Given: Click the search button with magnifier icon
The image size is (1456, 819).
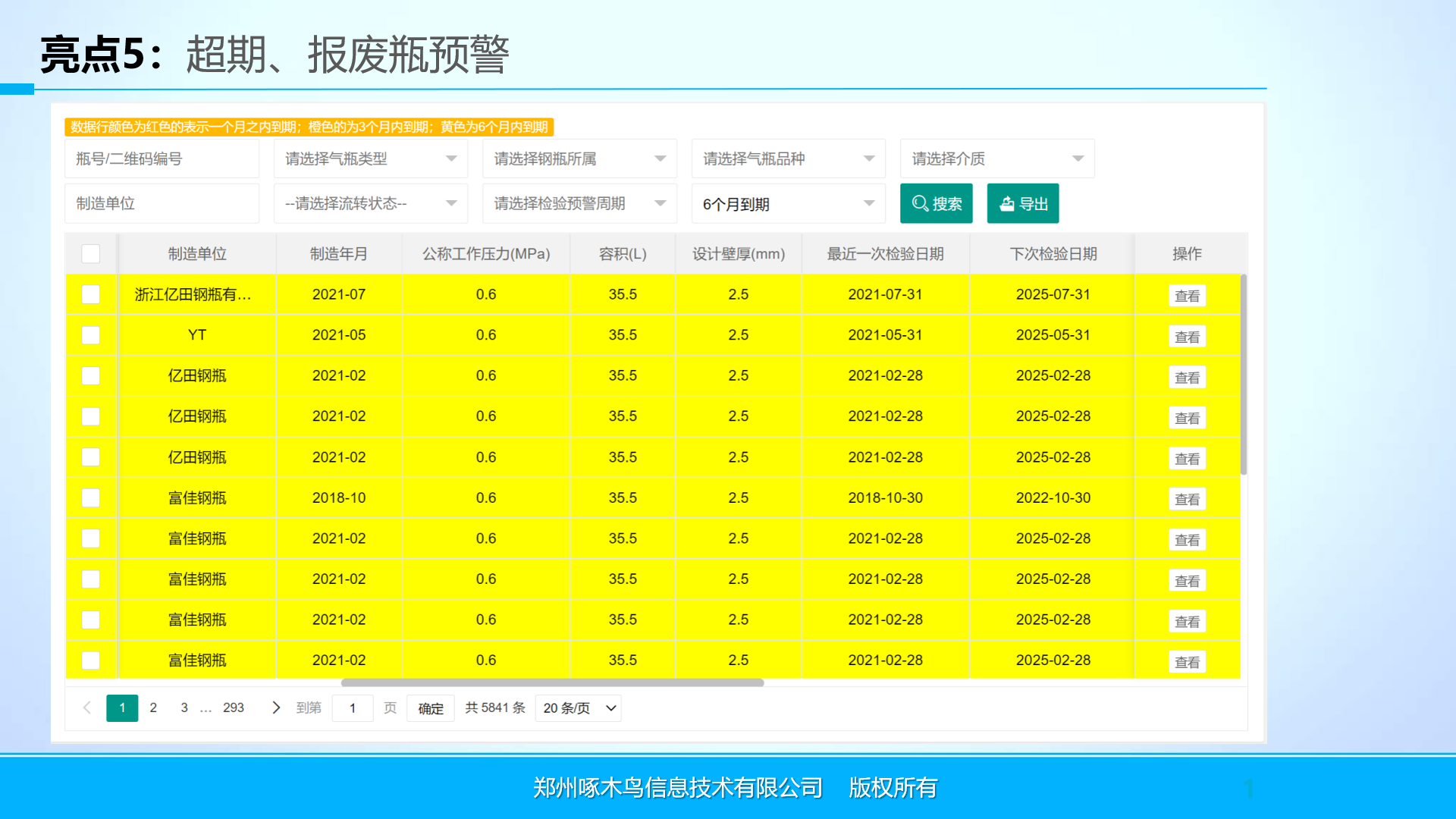Looking at the screenshot, I should (936, 203).
